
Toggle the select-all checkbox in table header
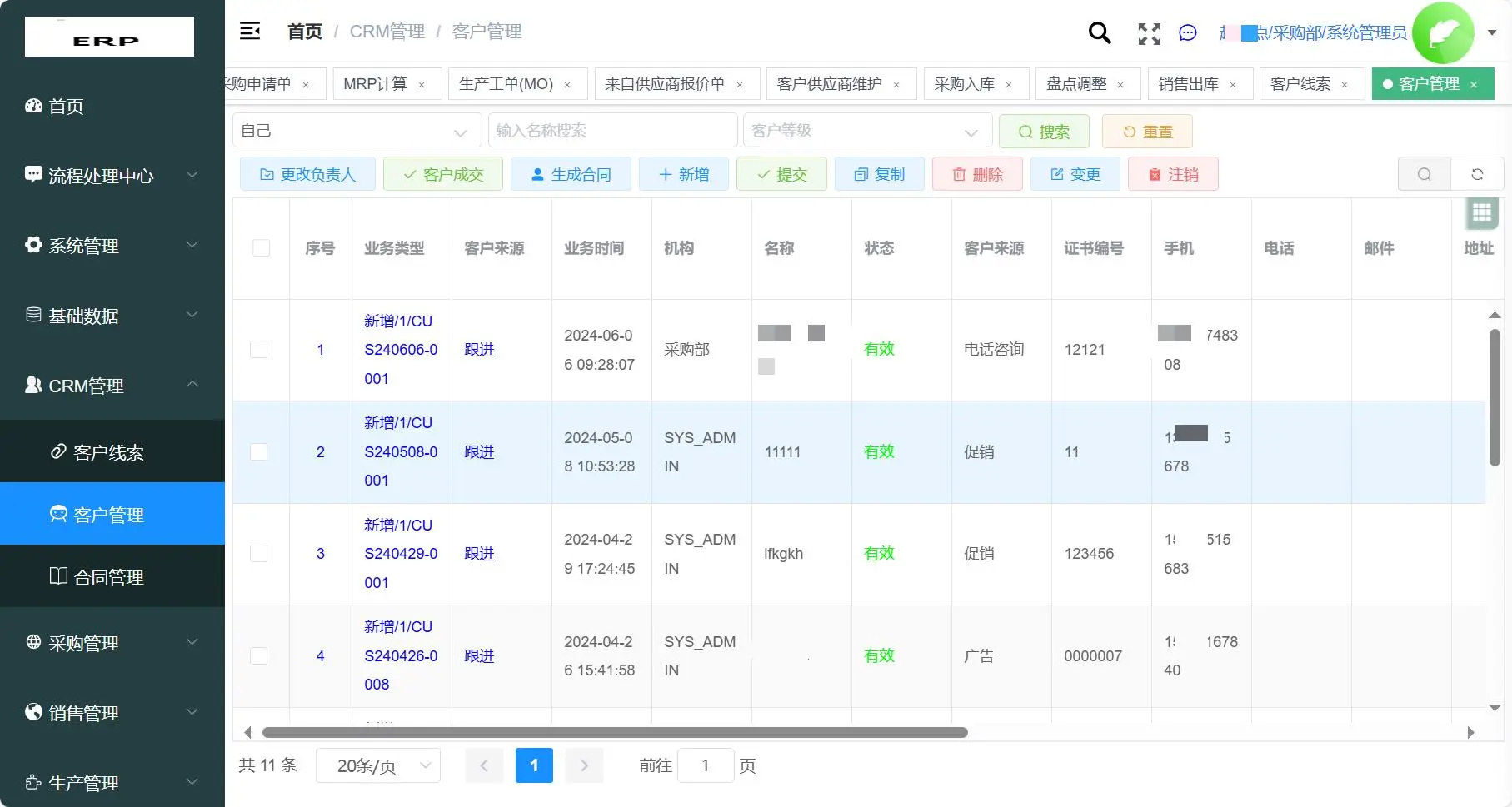click(x=261, y=247)
